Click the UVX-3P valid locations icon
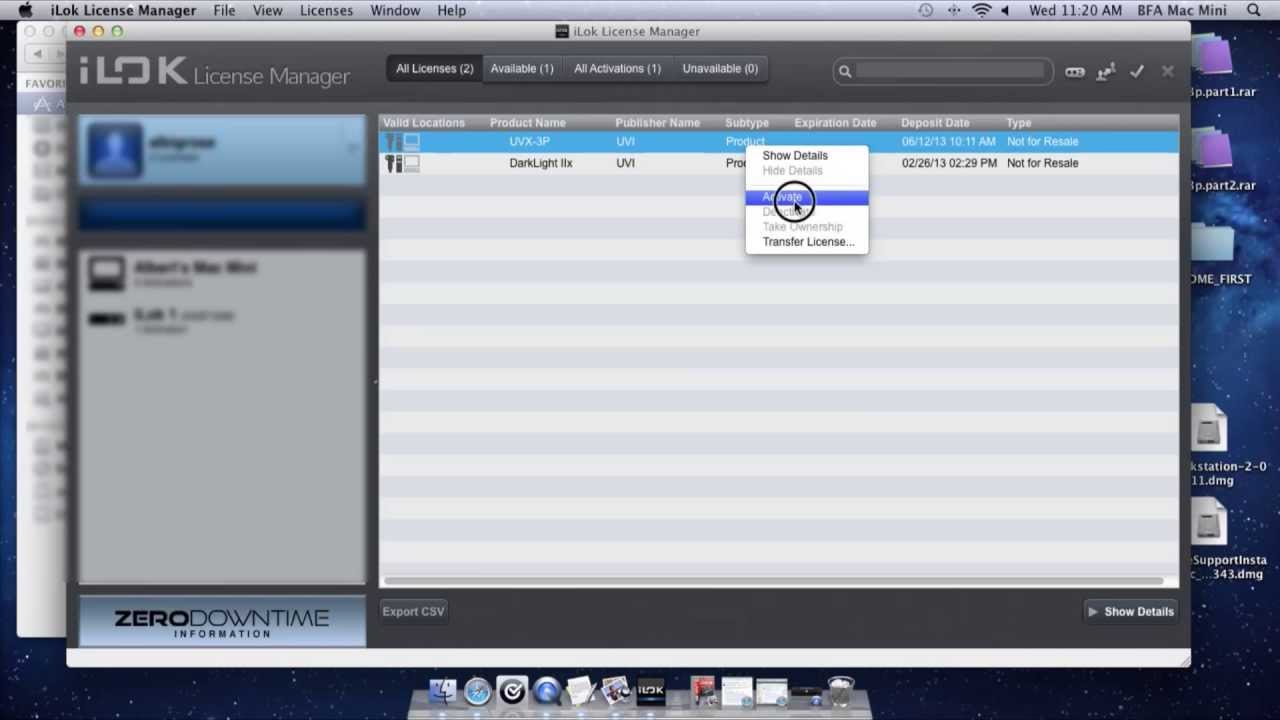This screenshot has height=720, width=1280. point(402,142)
